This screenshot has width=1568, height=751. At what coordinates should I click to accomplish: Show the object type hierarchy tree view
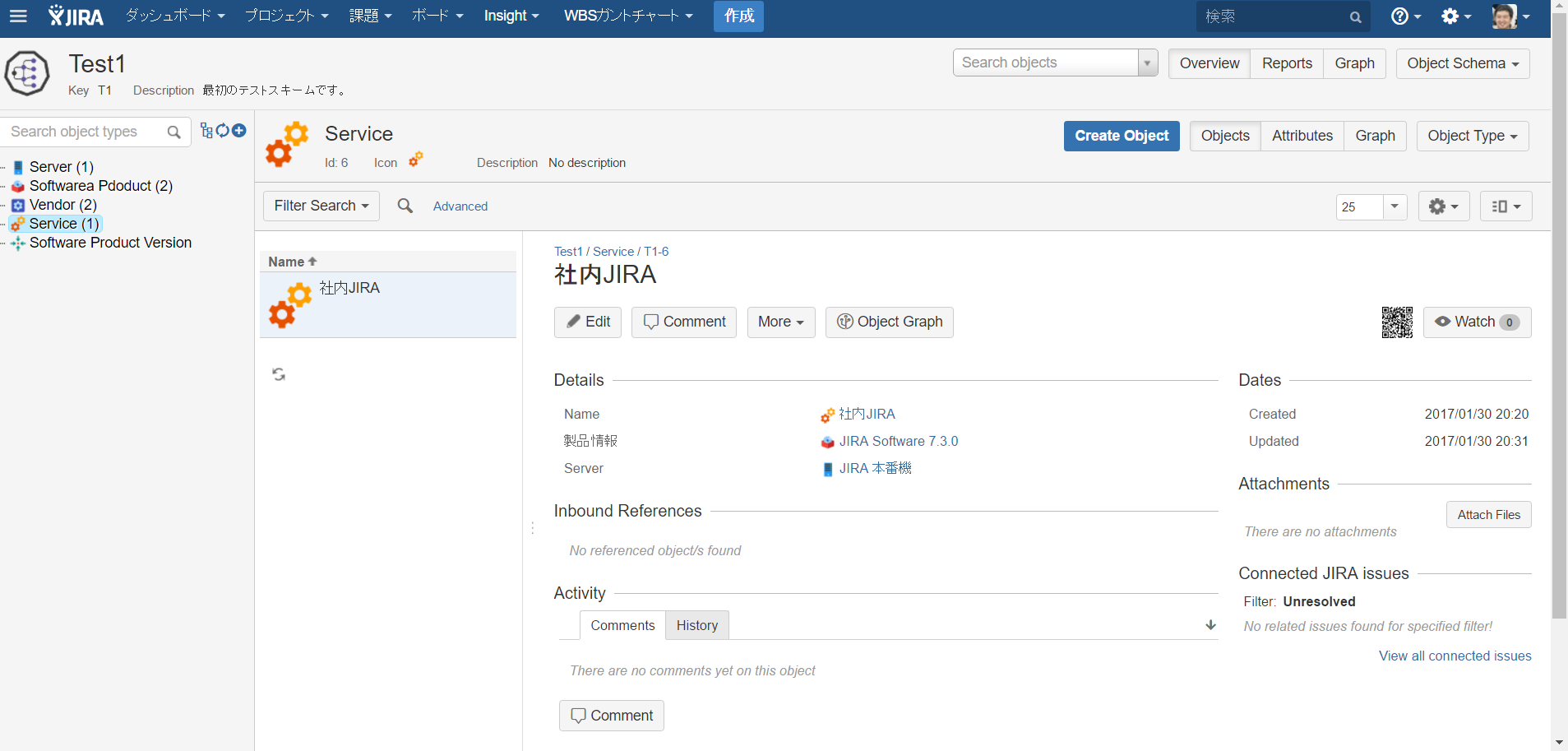click(206, 130)
